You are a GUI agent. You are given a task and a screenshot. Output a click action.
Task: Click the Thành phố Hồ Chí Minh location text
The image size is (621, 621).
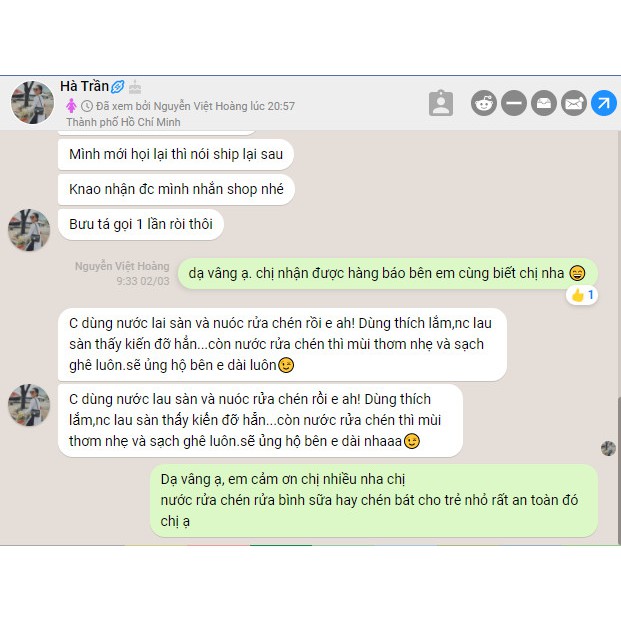(x=123, y=122)
